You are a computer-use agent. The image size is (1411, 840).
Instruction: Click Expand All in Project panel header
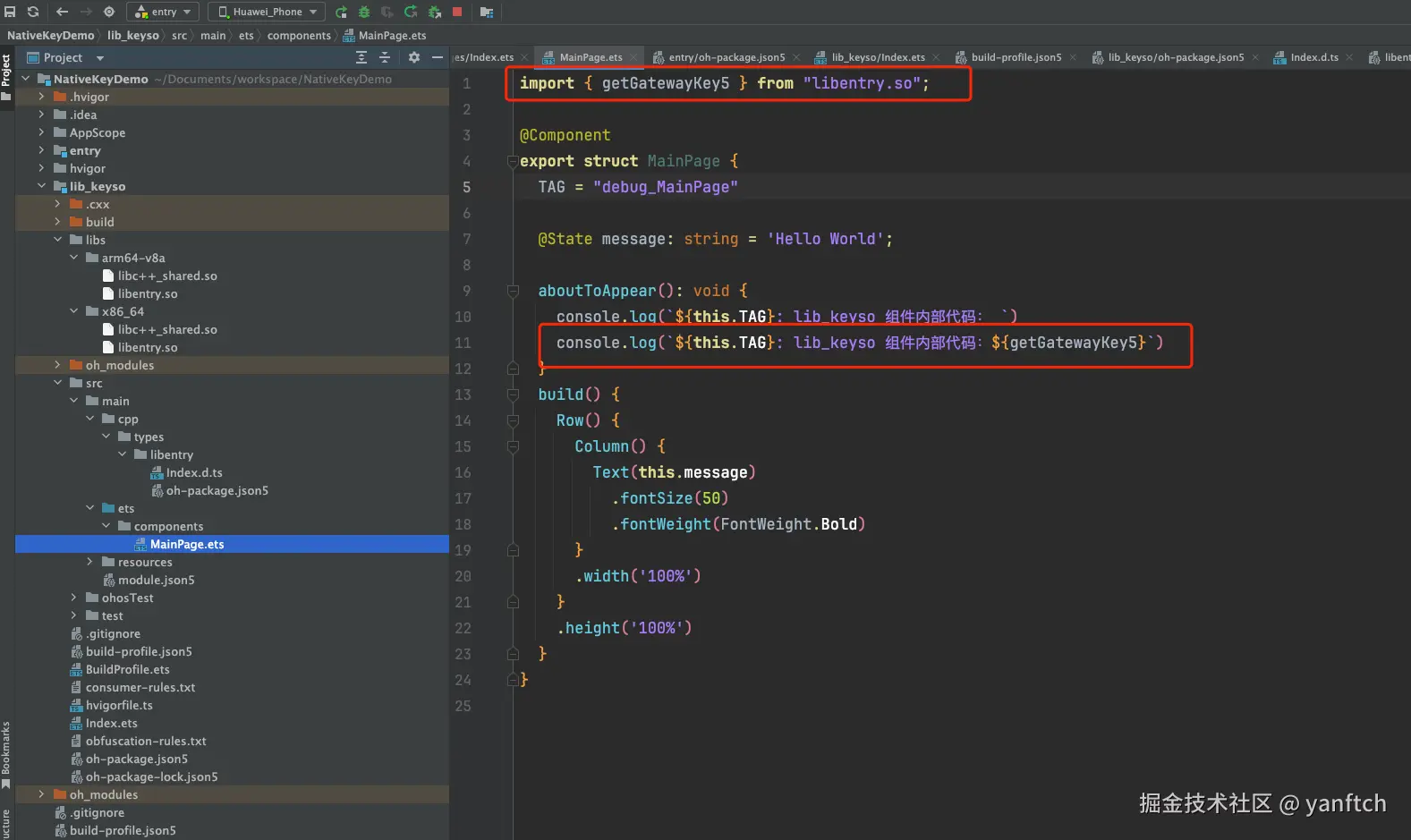pyautogui.click(x=361, y=57)
